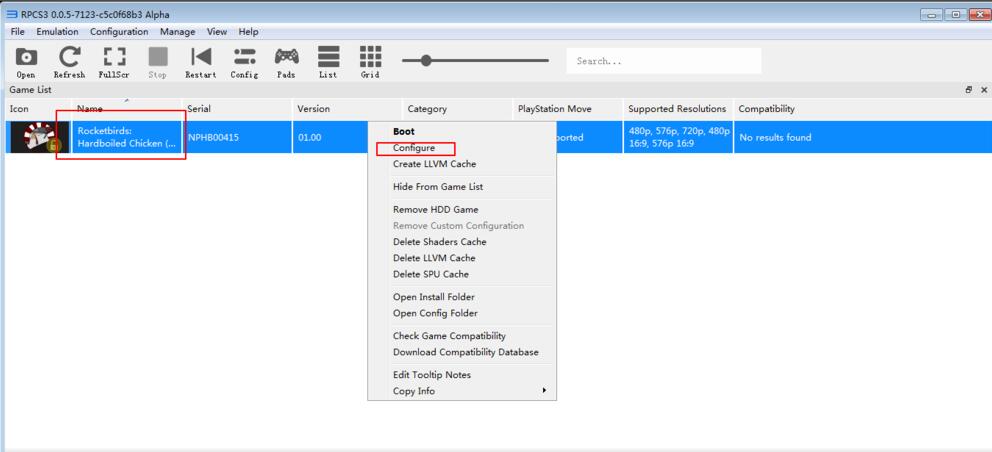The image size is (992, 452).
Task: Close the Game List panel
Action: (x=984, y=90)
